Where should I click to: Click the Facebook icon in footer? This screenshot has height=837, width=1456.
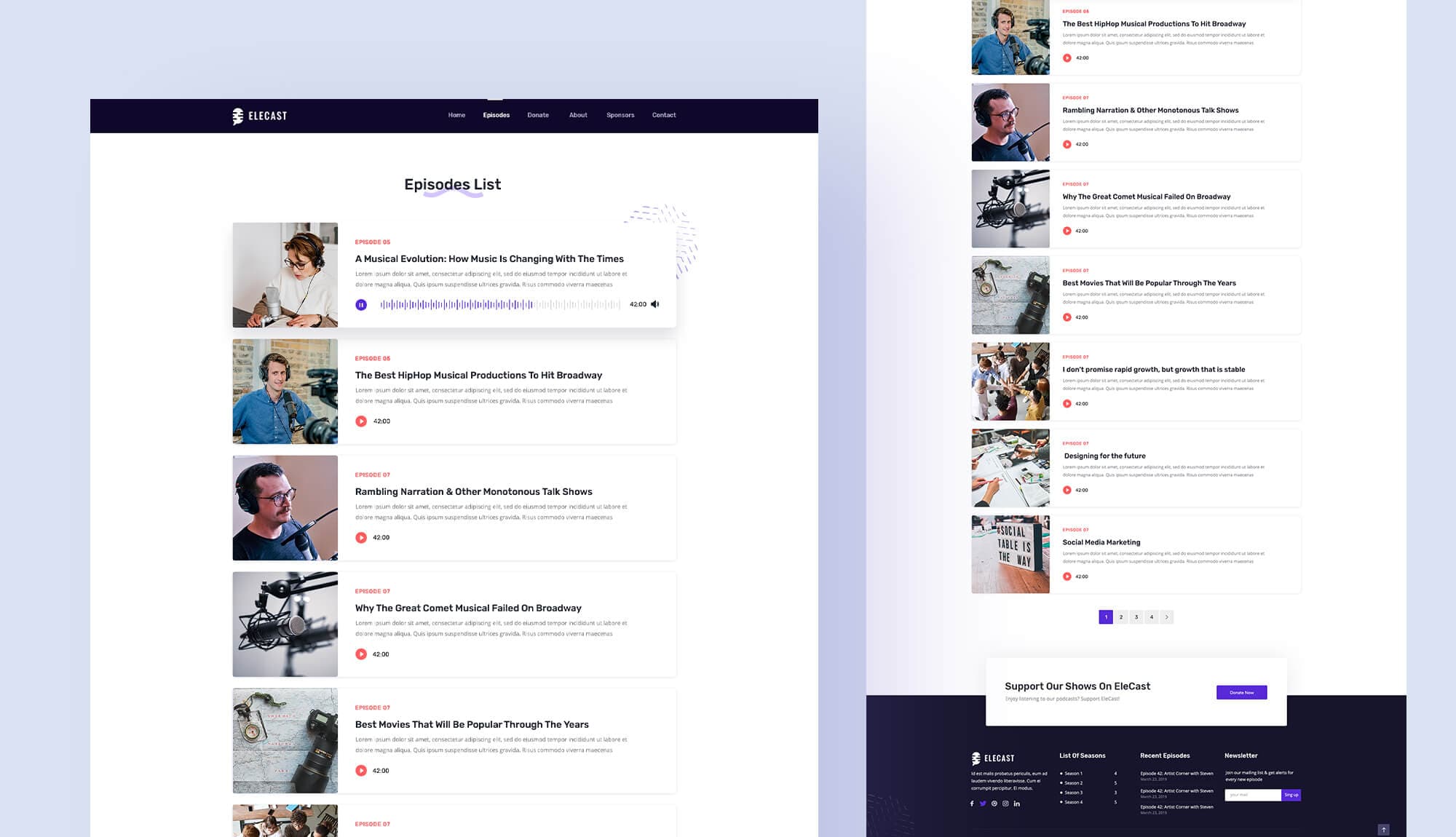(x=972, y=804)
